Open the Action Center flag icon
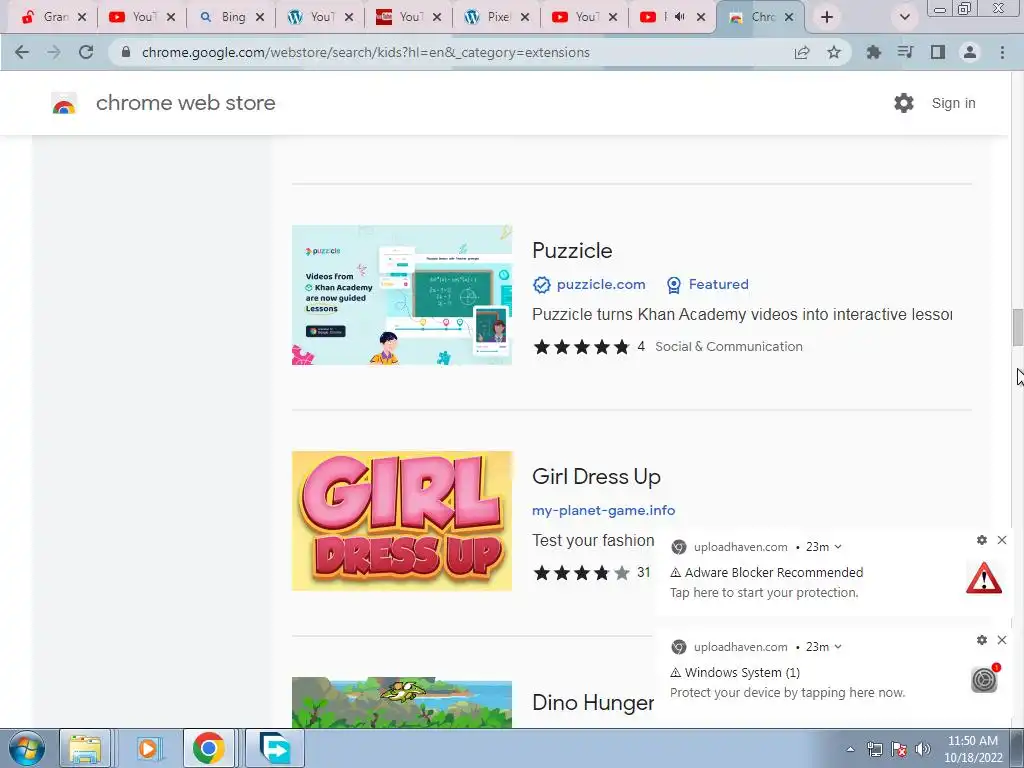 899,750
